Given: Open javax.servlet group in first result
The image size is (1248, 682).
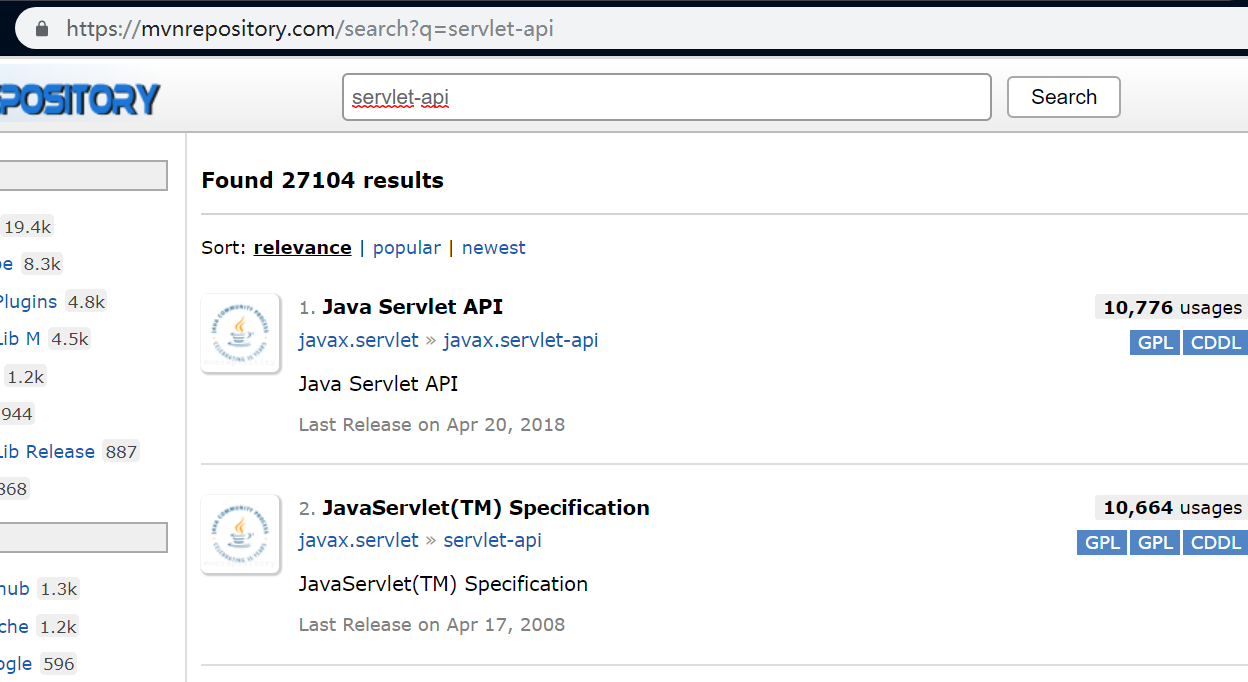Looking at the screenshot, I should 358,340.
